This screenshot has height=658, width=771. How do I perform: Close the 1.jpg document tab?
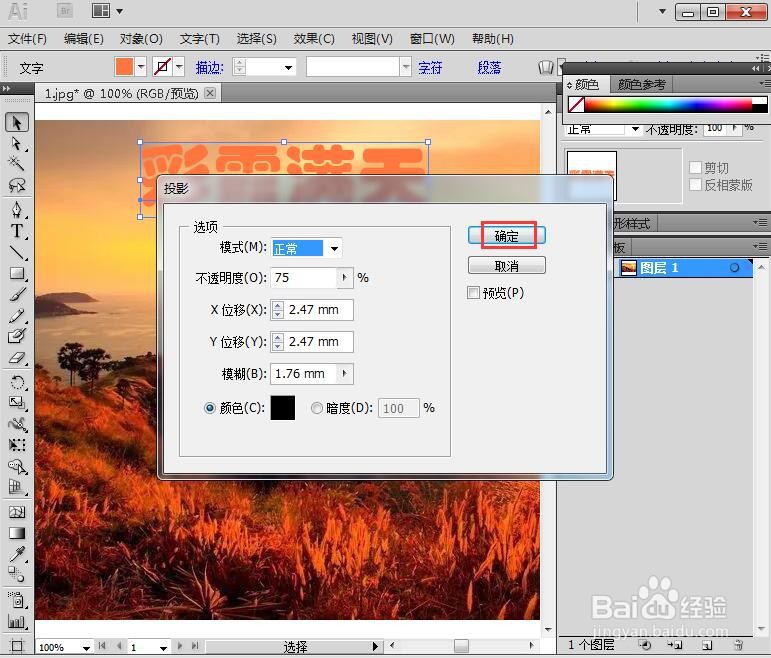(x=210, y=93)
